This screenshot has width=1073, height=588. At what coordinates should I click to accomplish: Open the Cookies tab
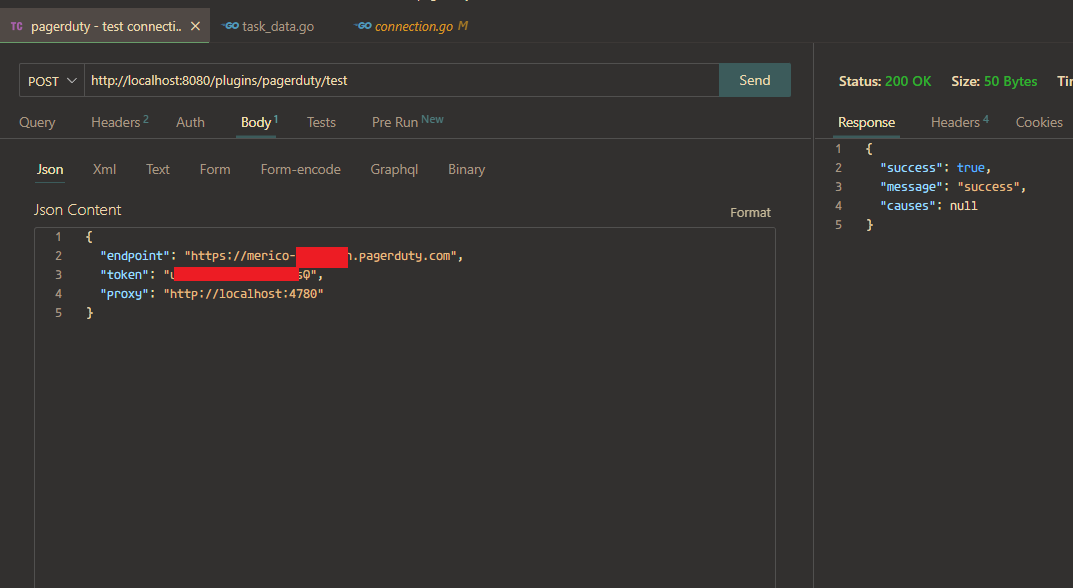click(x=1039, y=122)
